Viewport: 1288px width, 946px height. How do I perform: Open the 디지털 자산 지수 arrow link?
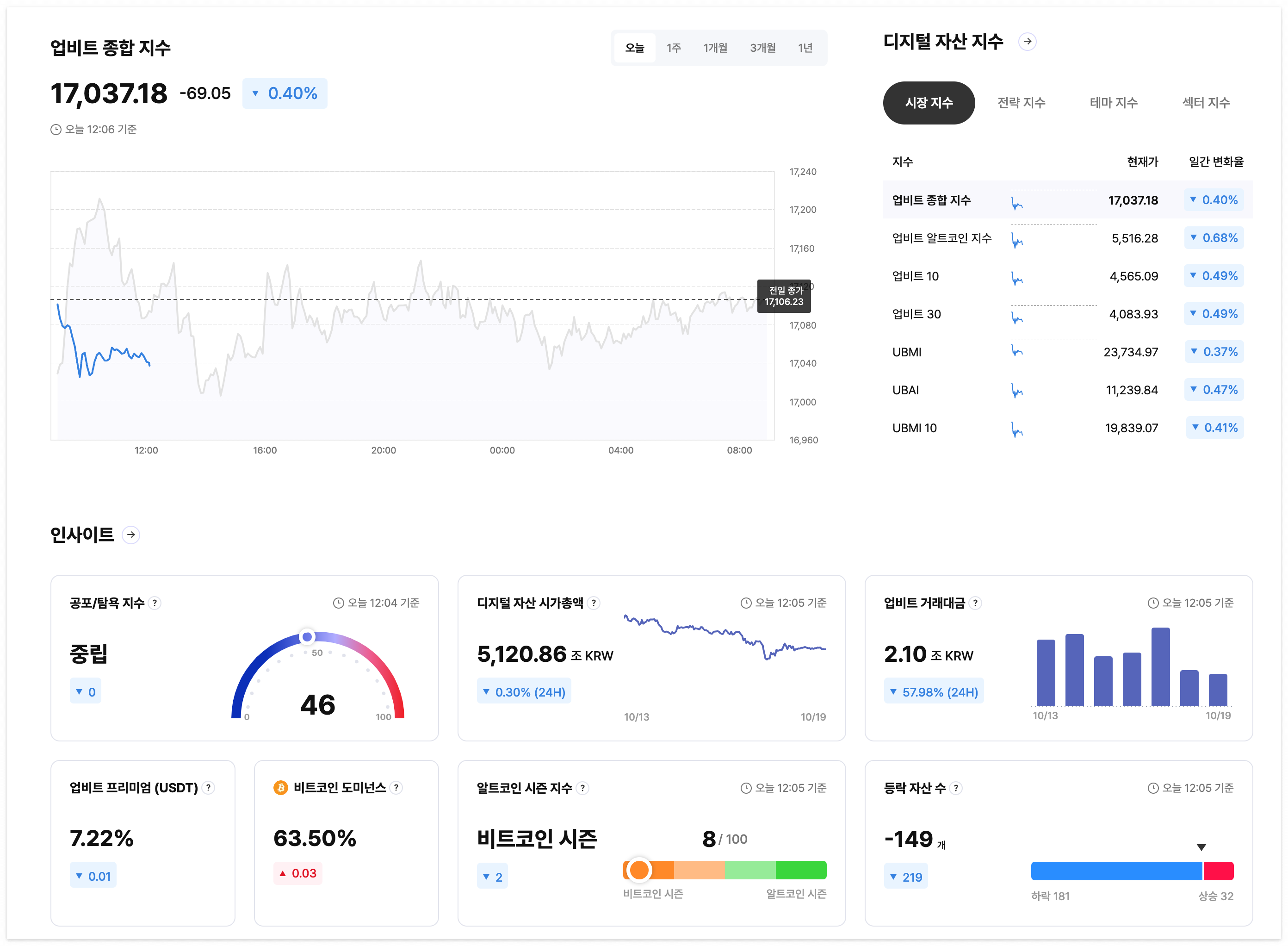point(1028,41)
